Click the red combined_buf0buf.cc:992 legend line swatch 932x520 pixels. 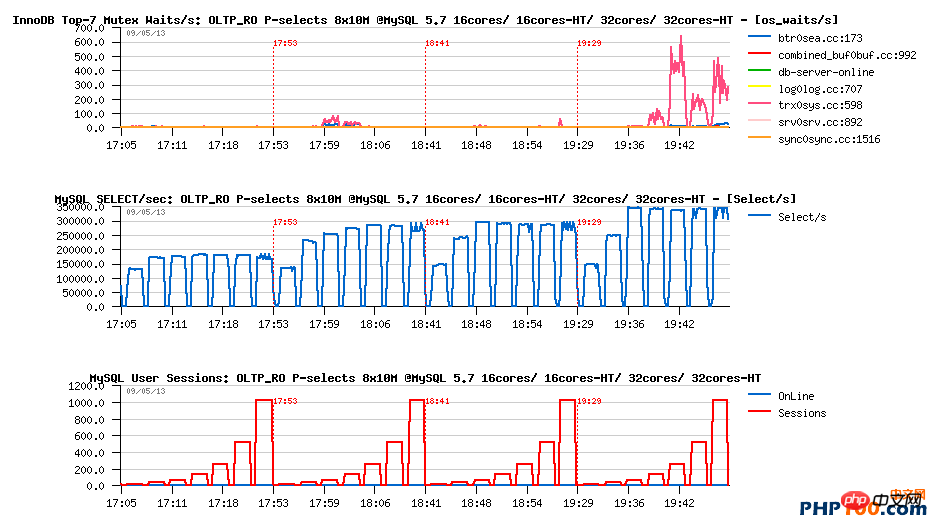(x=759, y=54)
